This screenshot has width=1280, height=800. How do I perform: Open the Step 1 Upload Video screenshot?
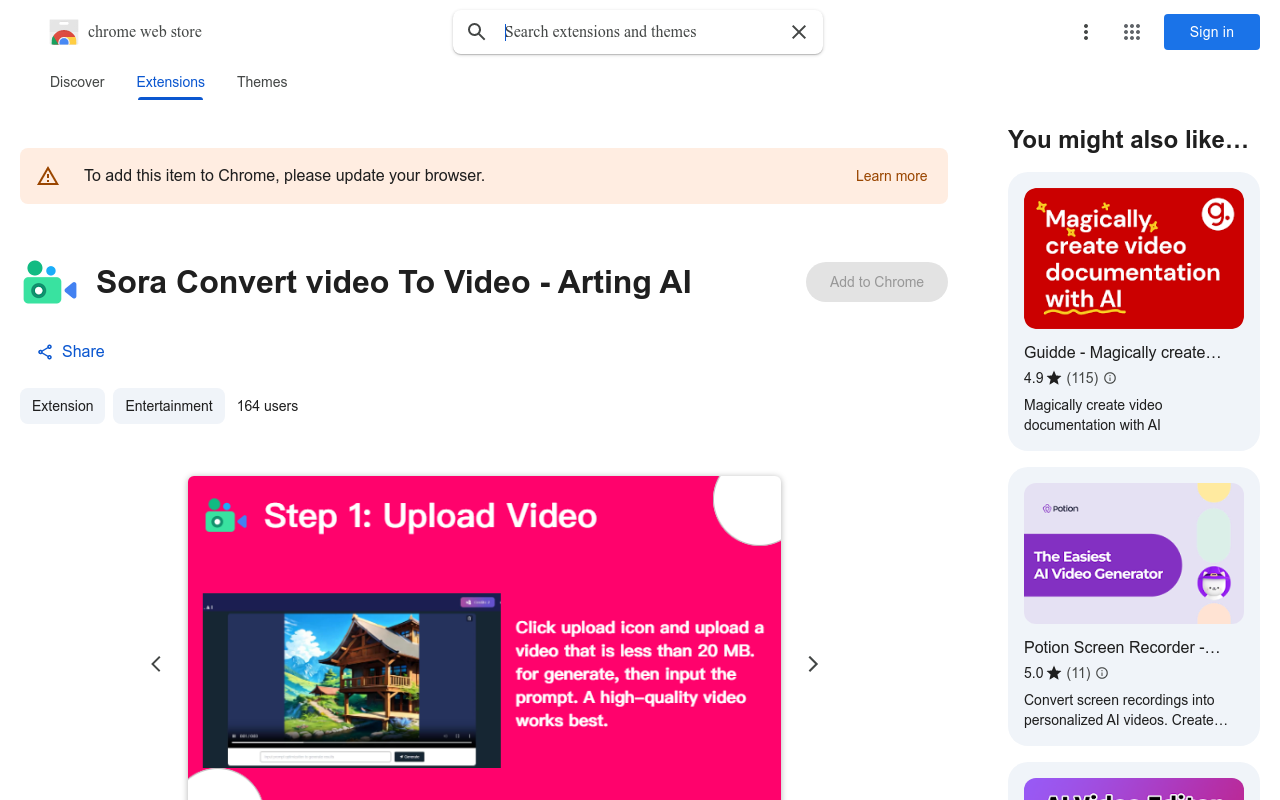[x=484, y=638]
